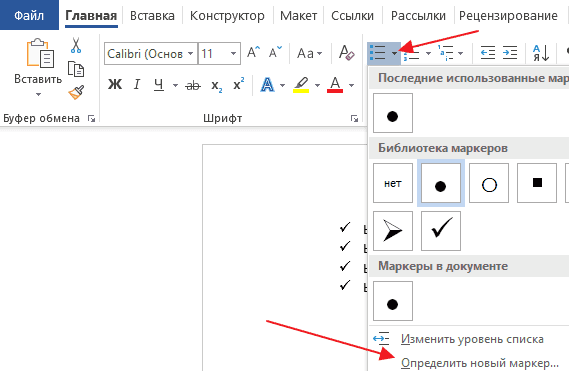Expand numbered list options arrow
This screenshot has width=569, height=371.
coord(428,53)
